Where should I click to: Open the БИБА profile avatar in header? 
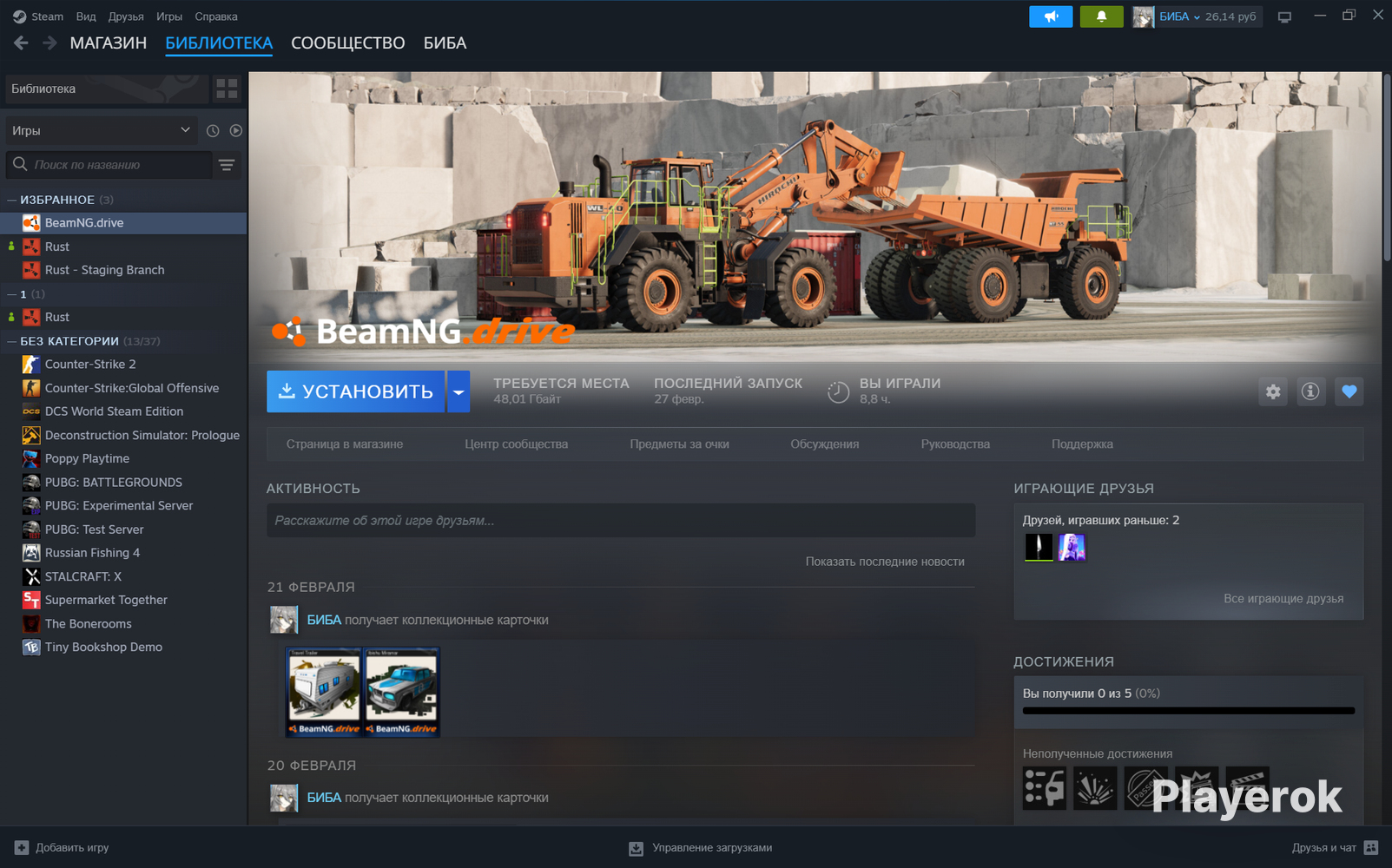(1143, 16)
